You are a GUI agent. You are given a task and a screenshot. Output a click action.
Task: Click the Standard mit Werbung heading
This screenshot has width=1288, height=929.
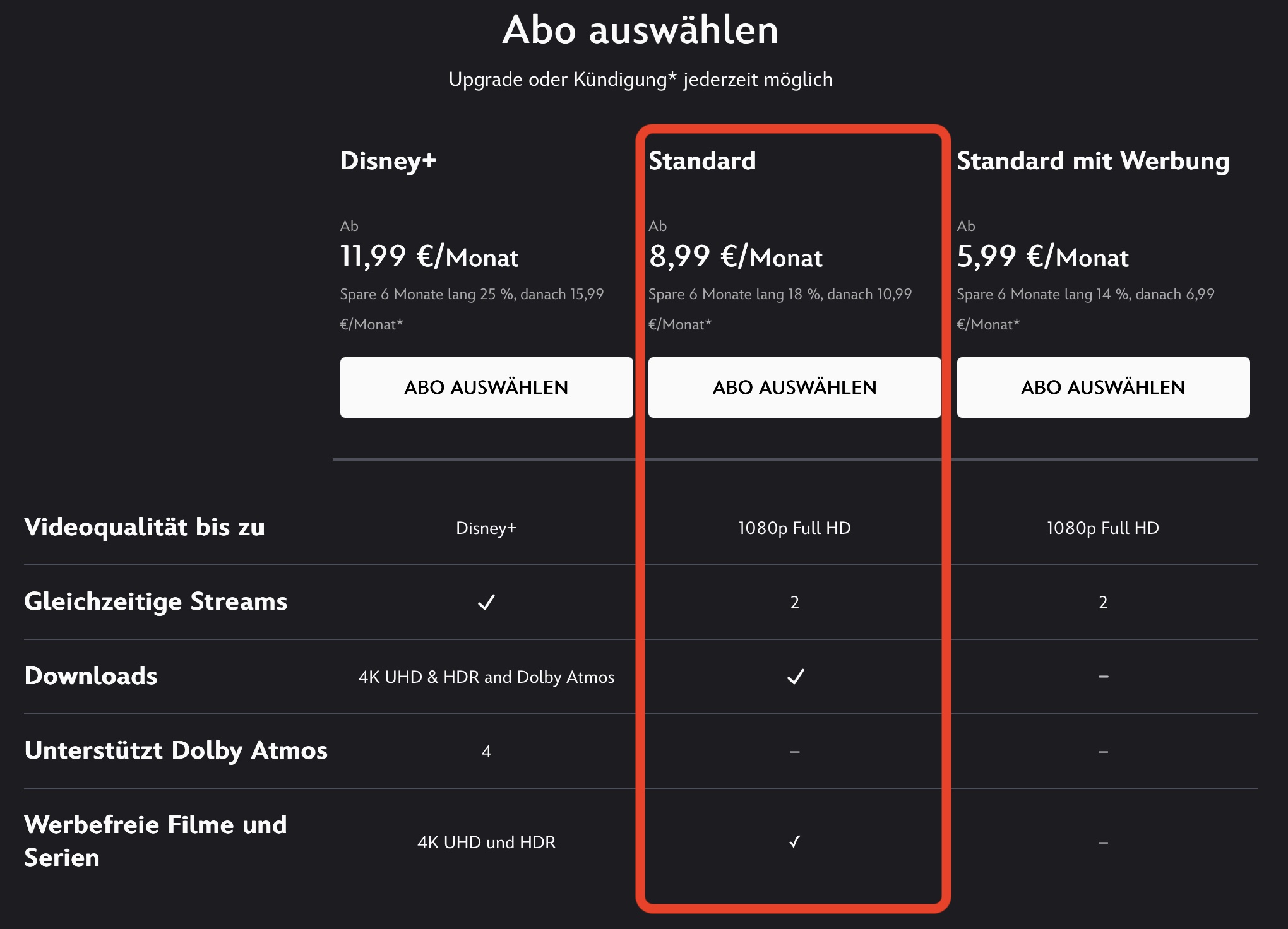[1094, 161]
